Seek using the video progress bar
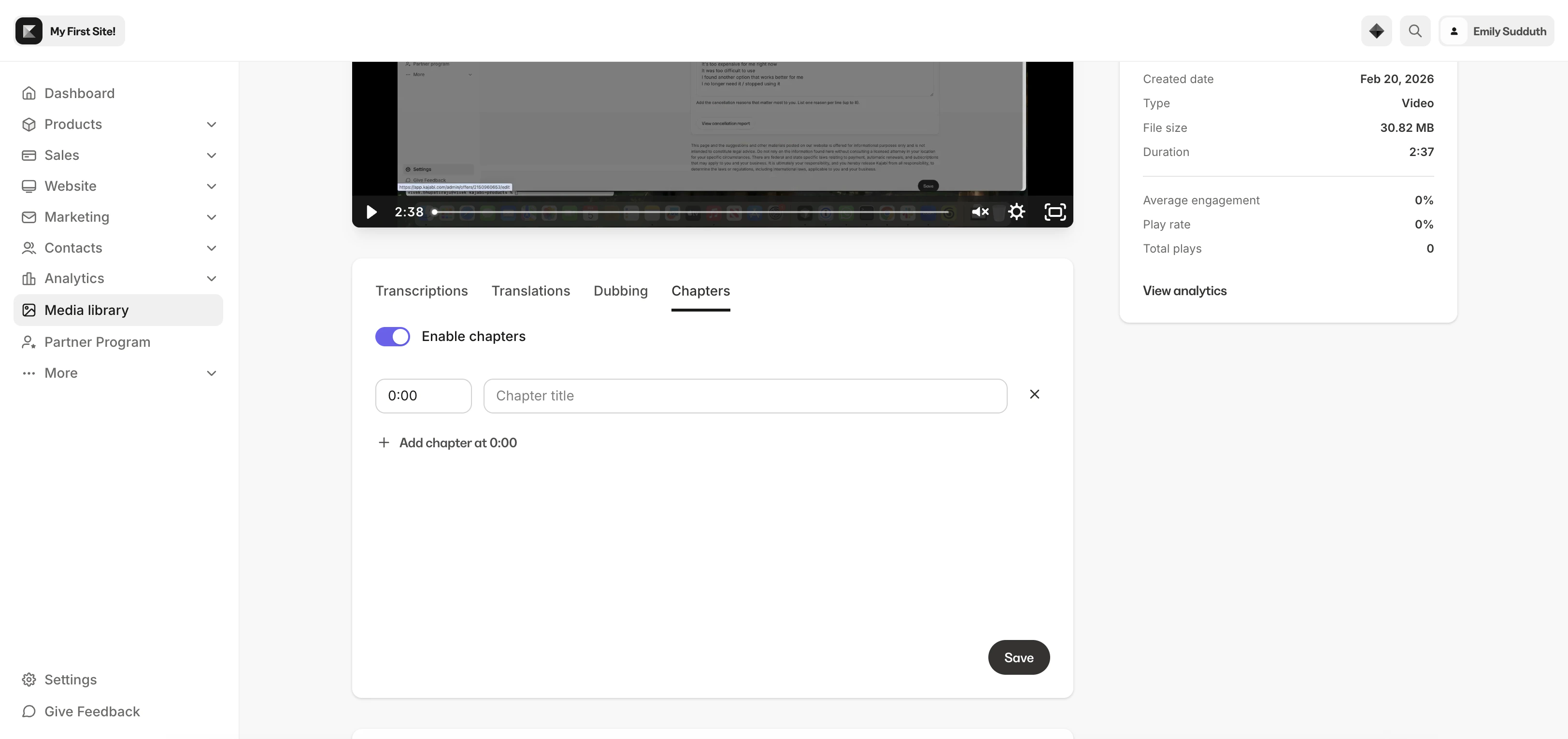The width and height of the screenshot is (1568, 739). [688, 212]
